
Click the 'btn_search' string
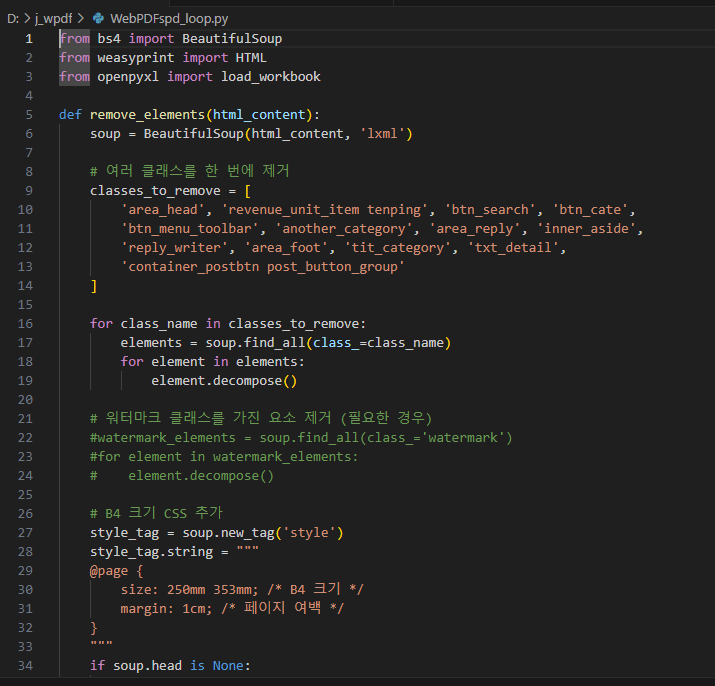[490, 210]
